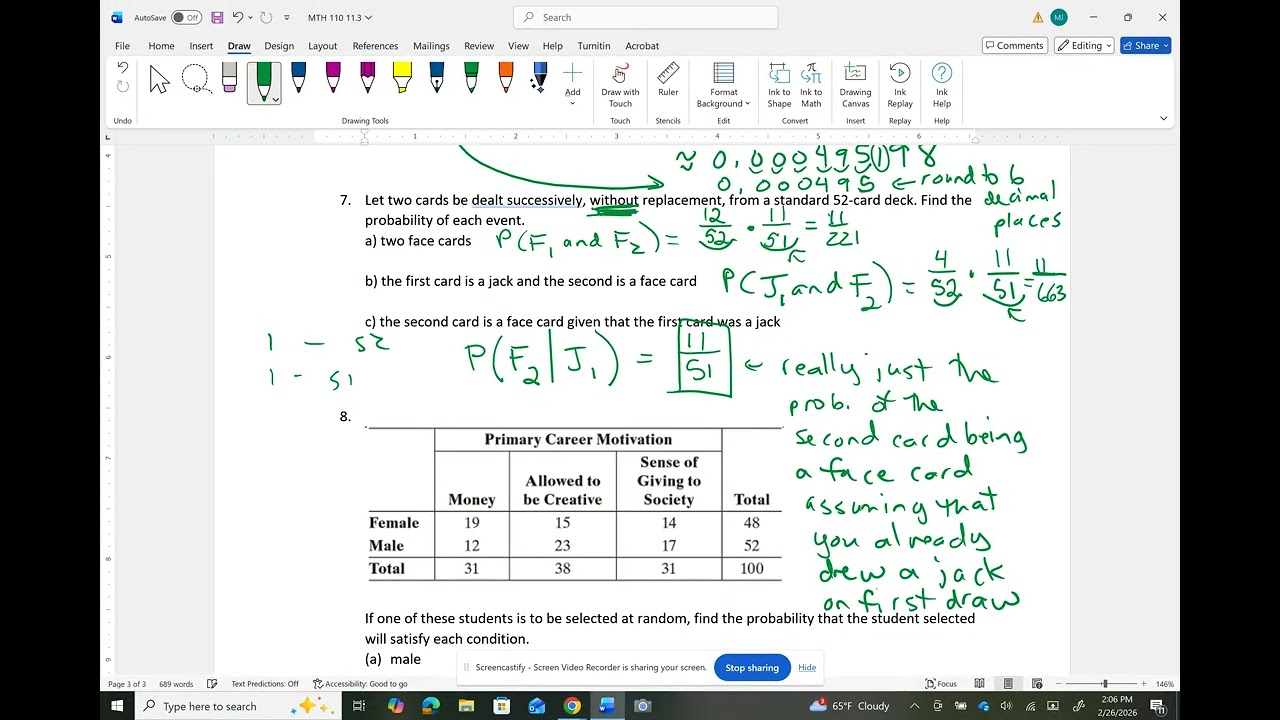This screenshot has height=720, width=1280.
Task: Select the active green pen
Action: tap(264, 83)
